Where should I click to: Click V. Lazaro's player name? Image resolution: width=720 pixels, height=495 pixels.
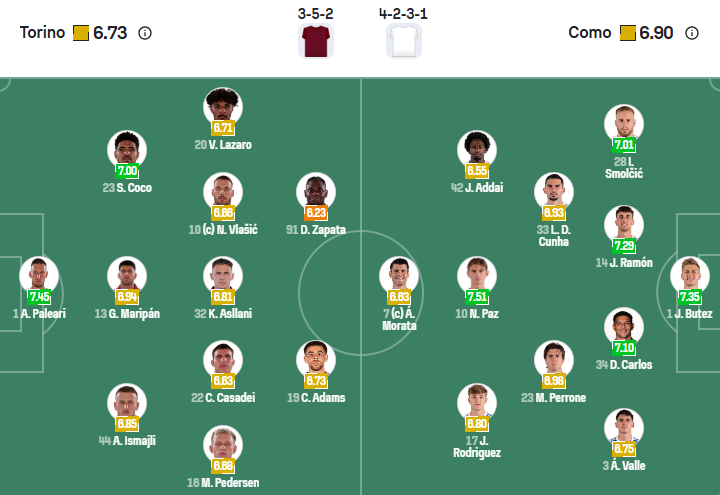223,145
